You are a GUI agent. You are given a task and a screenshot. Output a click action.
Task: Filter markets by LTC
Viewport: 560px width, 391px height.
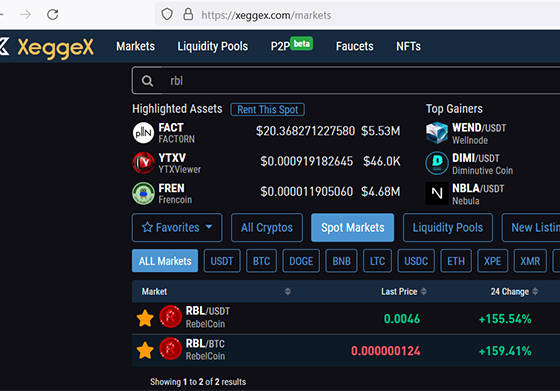[378, 261]
